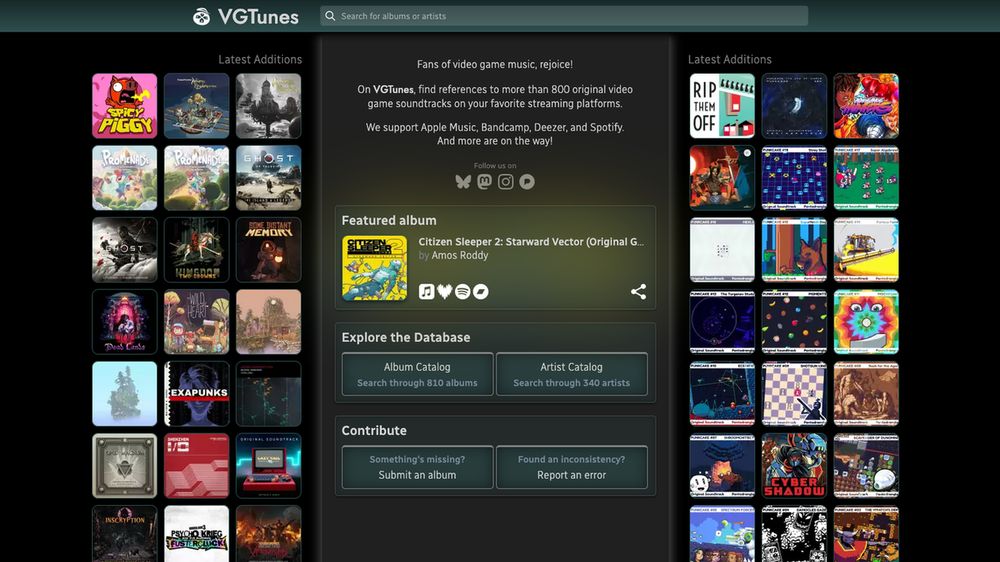The height and width of the screenshot is (562, 1000).
Task: Open featured album on Apple Music
Action: click(427, 292)
